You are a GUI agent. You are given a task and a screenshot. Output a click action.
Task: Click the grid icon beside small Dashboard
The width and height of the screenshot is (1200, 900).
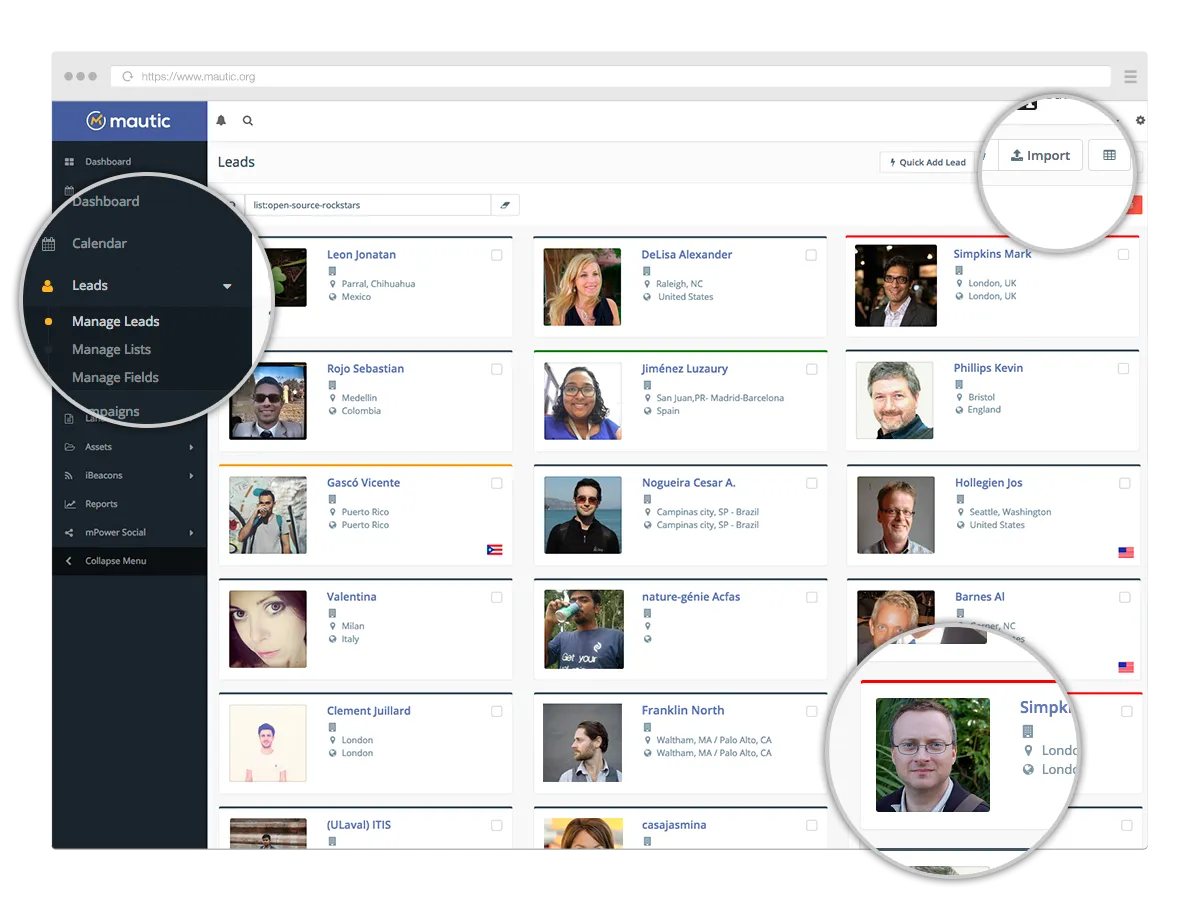pos(69,162)
